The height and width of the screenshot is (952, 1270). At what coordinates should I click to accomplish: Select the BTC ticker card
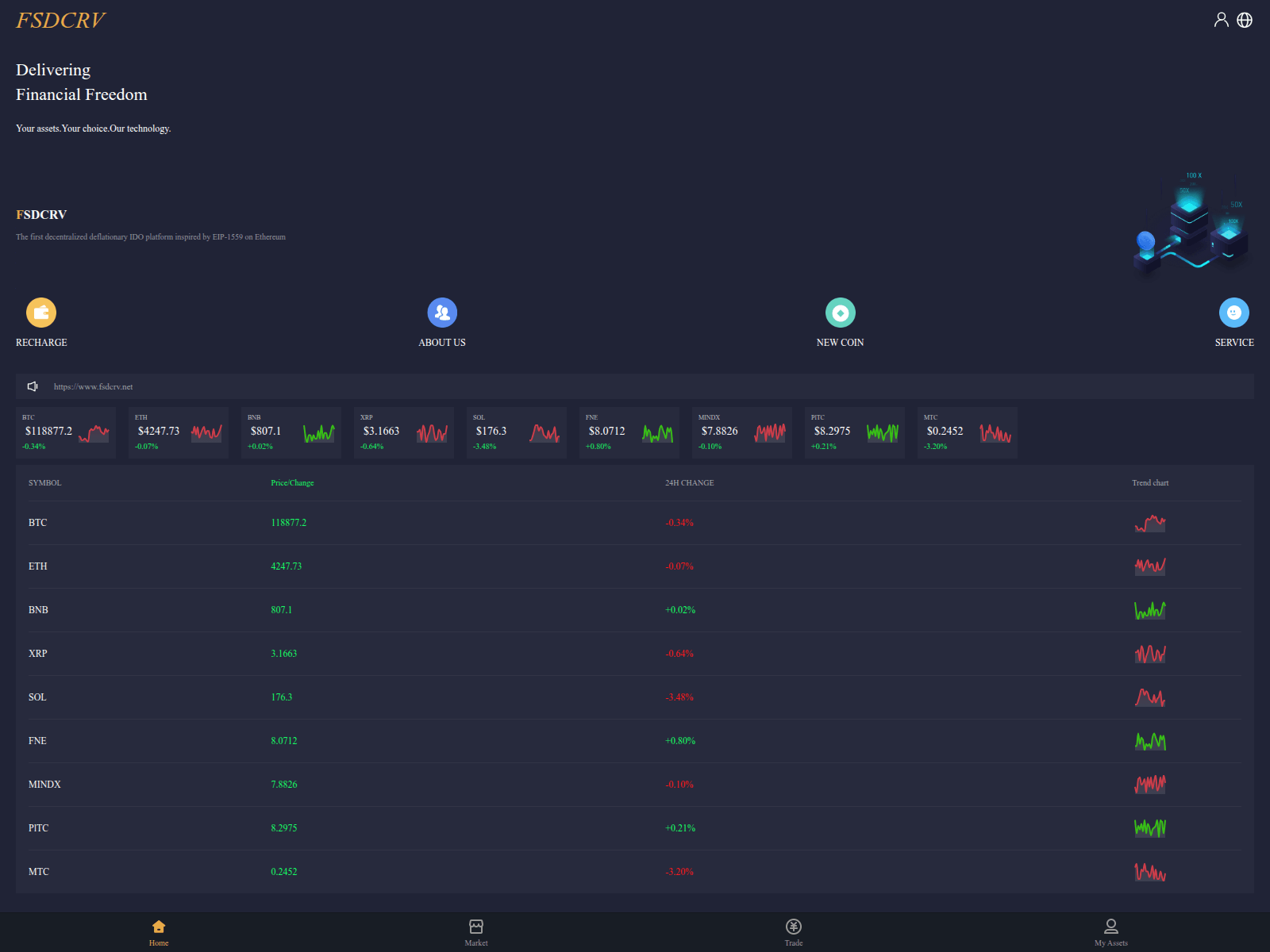(66, 432)
